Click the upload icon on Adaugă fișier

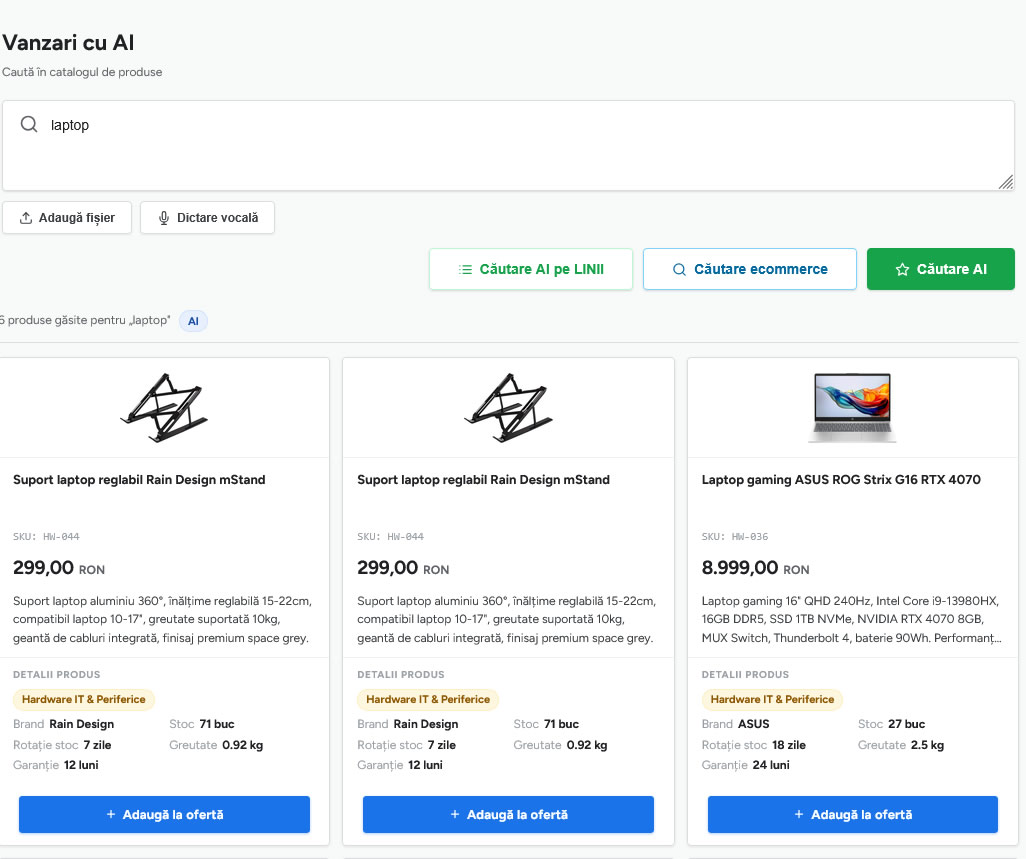tap(26, 218)
